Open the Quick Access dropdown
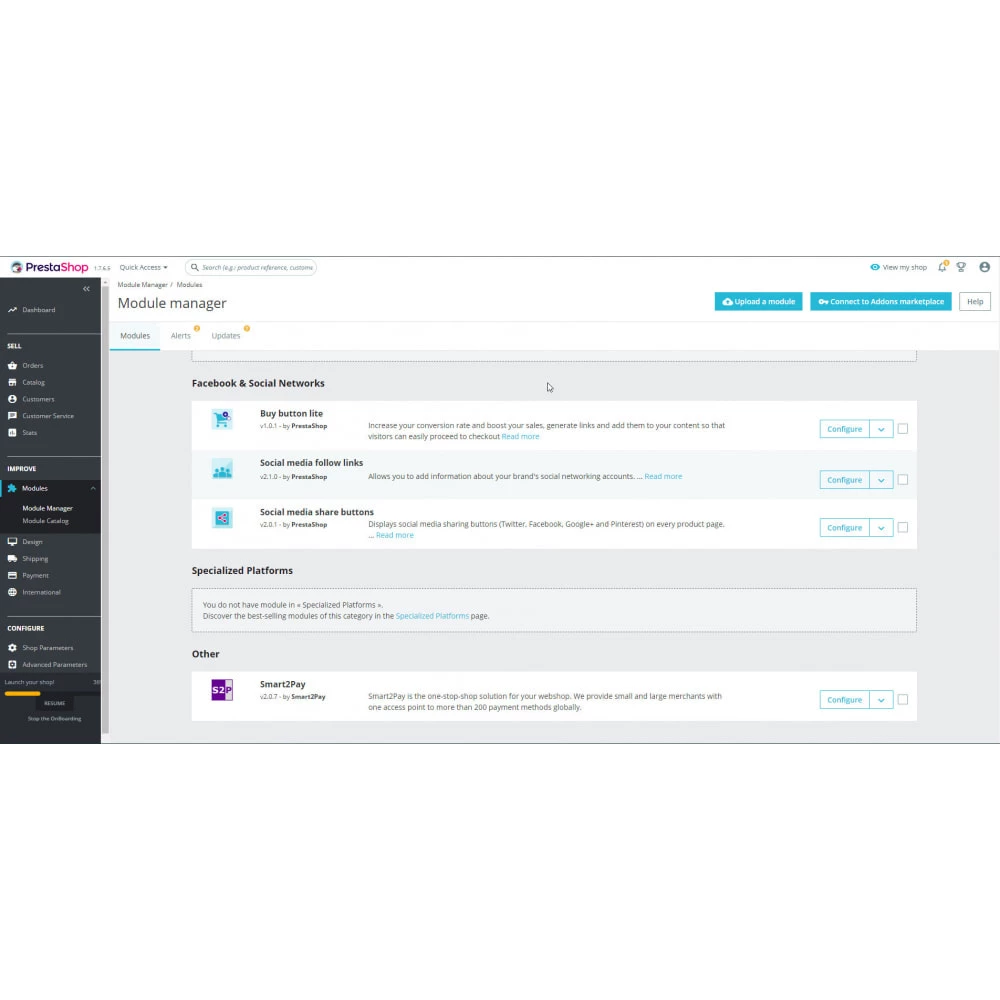Viewport: 1000px width, 1000px height. tap(143, 267)
